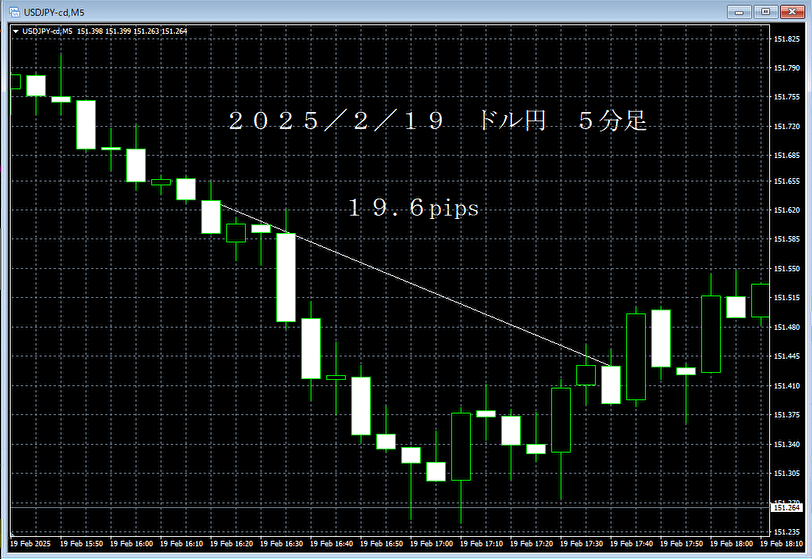Screen dimensions: 812x559
Task: Click price scale value 151.620
Action: click(787, 210)
